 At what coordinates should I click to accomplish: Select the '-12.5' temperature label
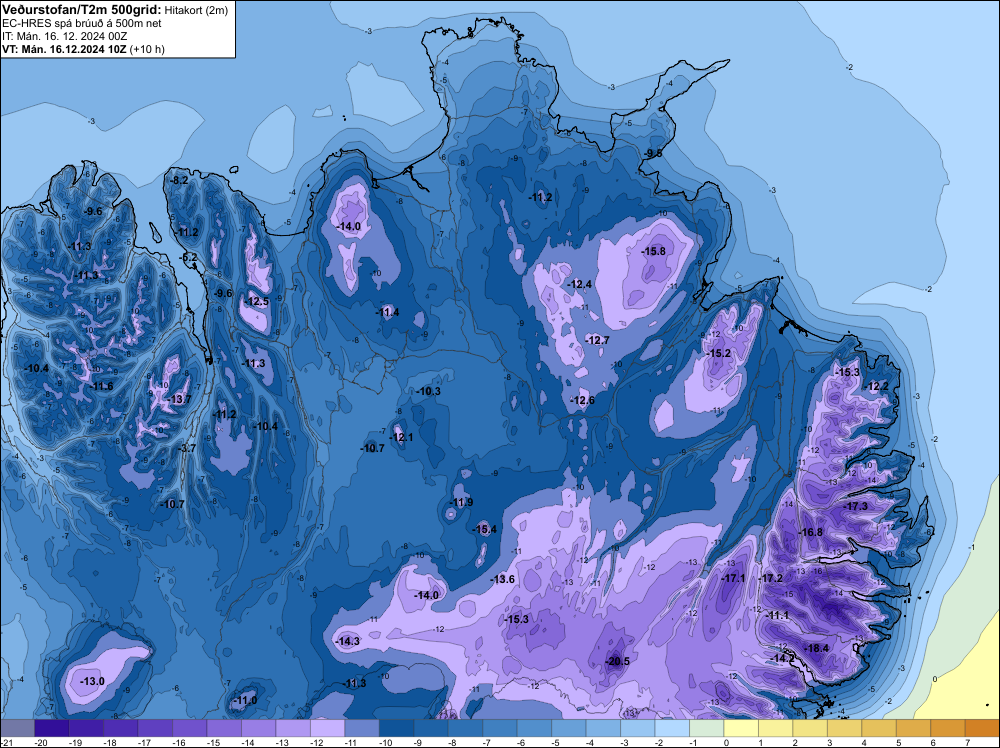pyautogui.click(x=256, y=302)
